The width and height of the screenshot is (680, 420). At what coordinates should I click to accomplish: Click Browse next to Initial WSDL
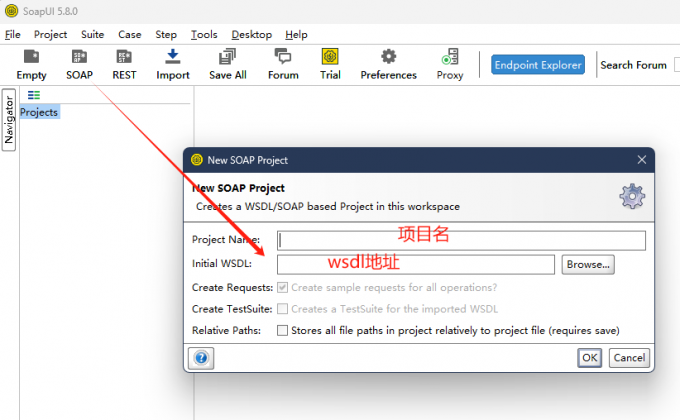(x=588, y=265)
